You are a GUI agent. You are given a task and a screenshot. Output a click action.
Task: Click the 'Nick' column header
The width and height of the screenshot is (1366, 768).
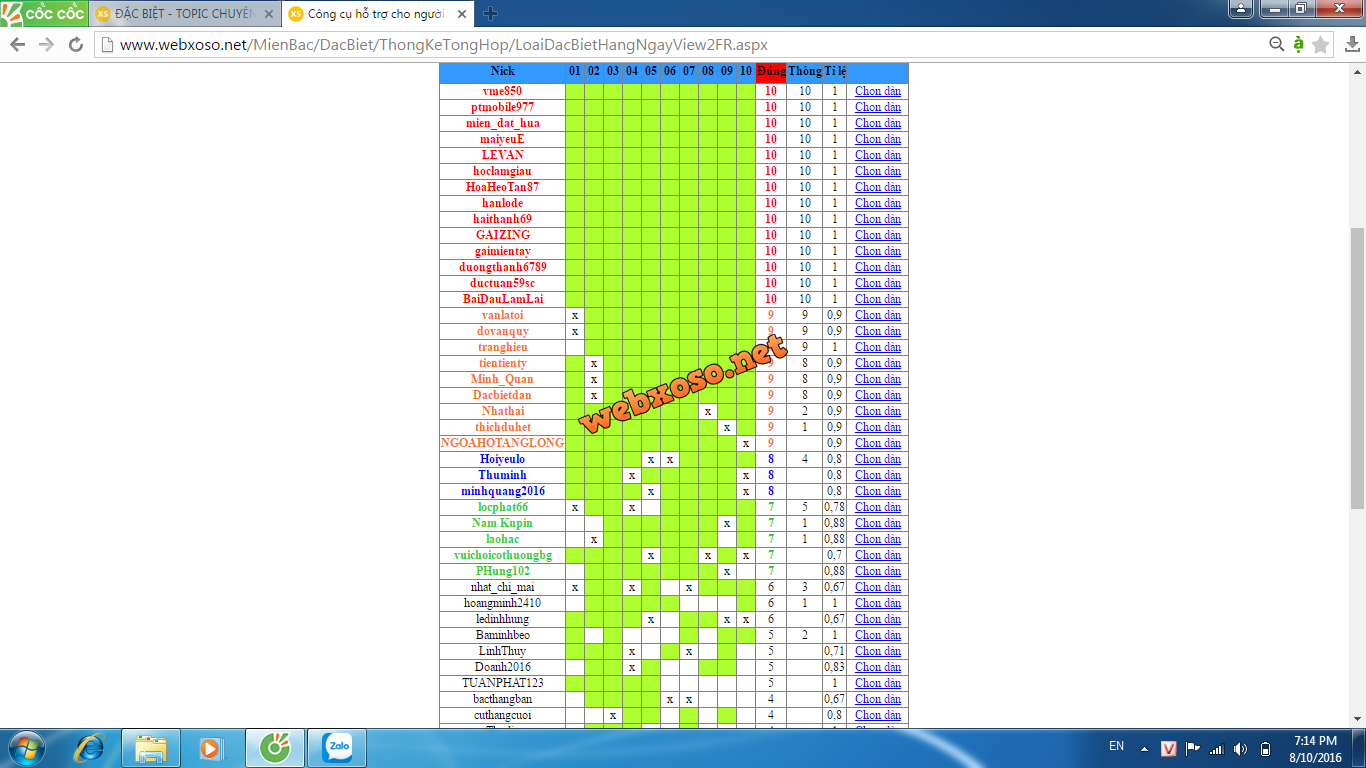[502, 72]
